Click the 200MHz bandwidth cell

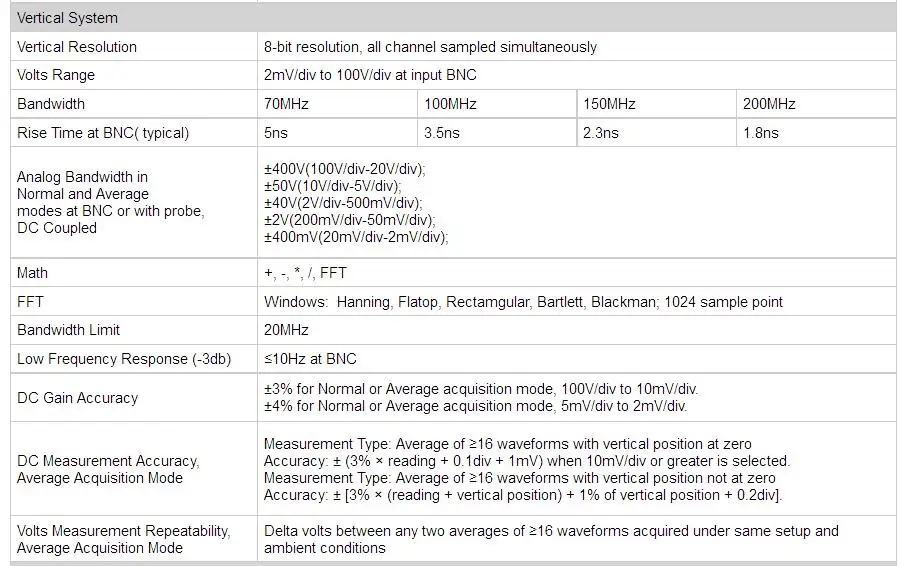coord(817,104)
